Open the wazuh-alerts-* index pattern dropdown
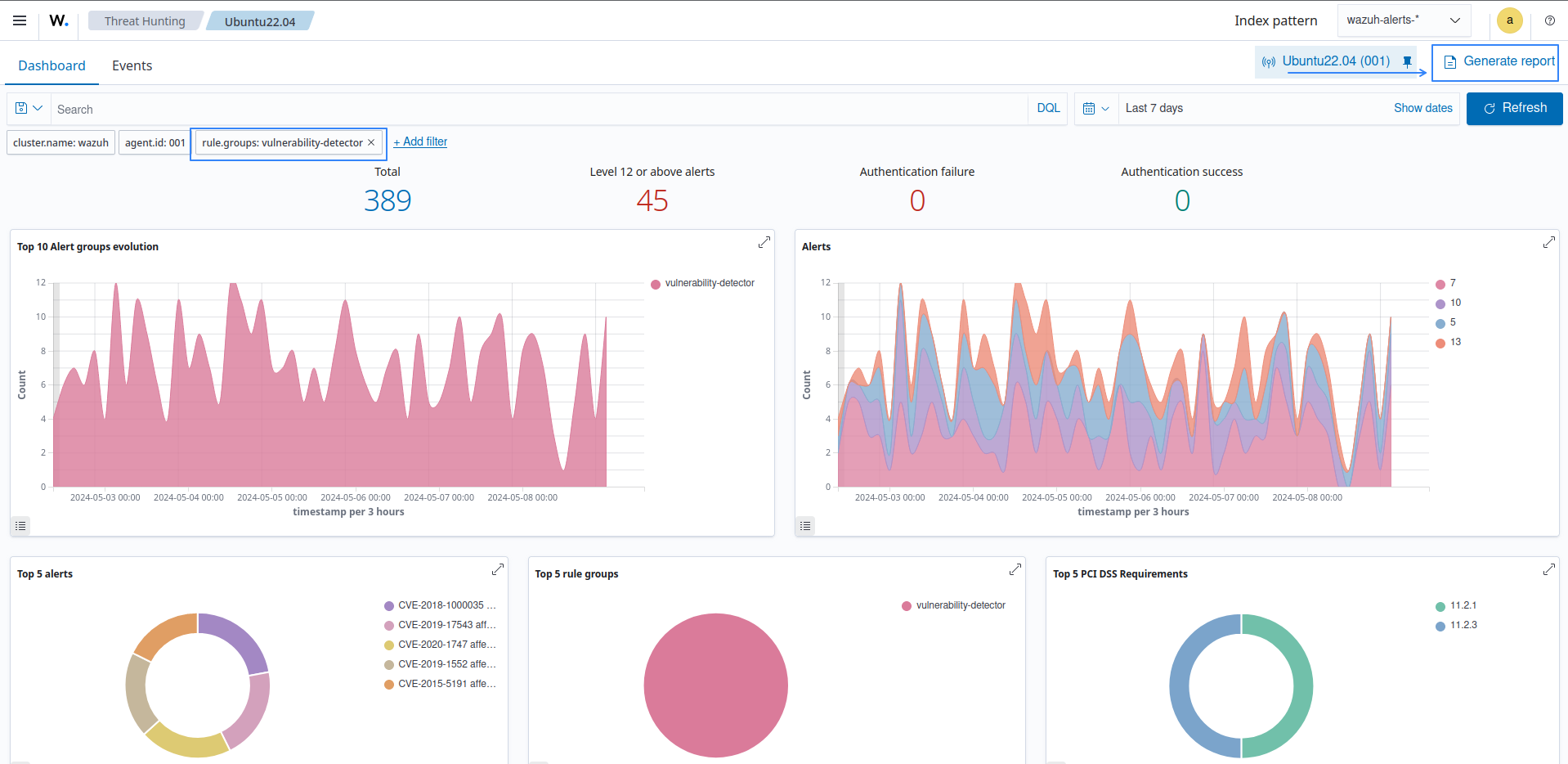Image resolution: width=1568 pixels, height=764 pixels. pyautogui.click(x=1403, y=20)
